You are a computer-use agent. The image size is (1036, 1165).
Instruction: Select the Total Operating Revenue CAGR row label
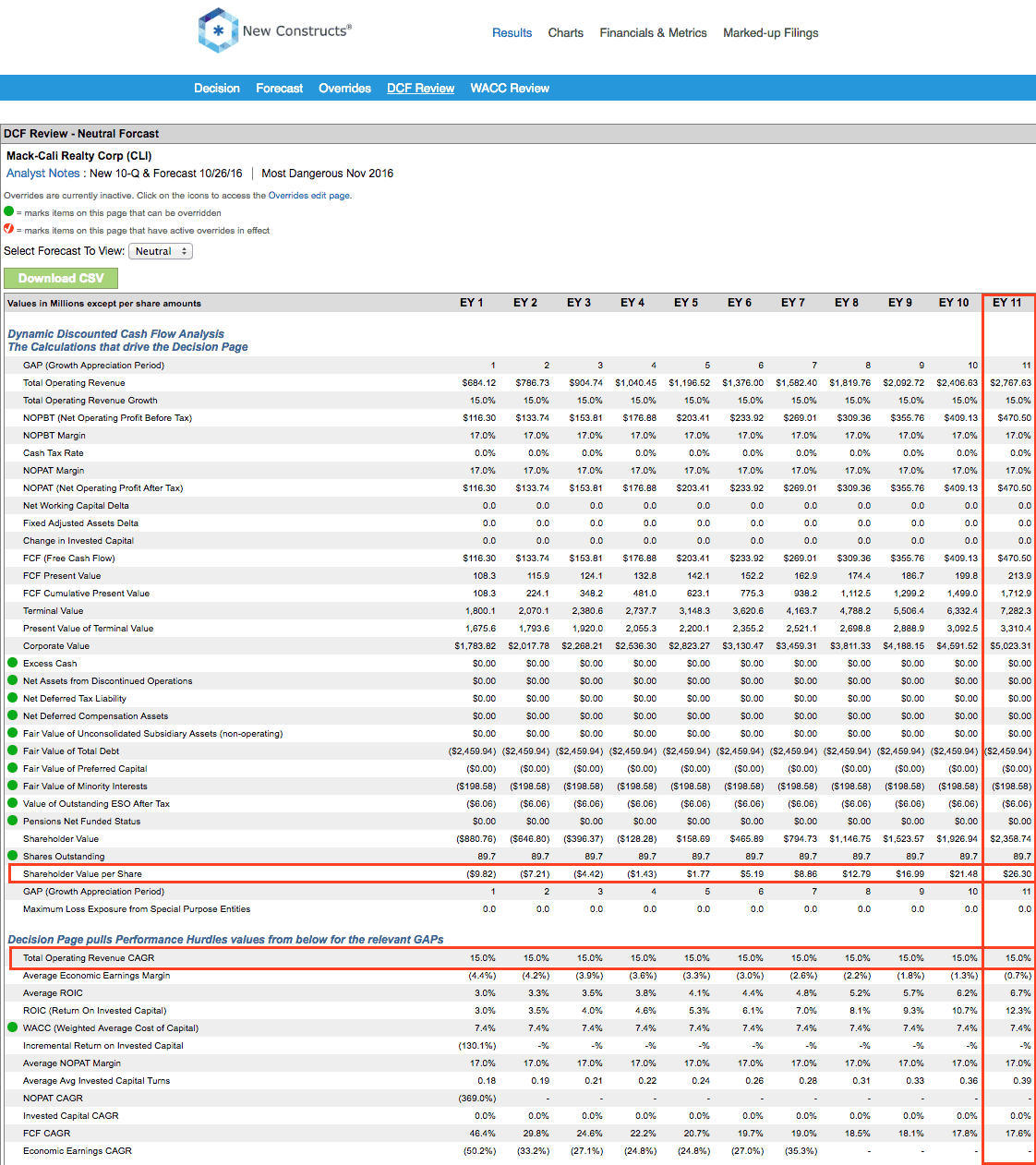(x=89, y=957)
